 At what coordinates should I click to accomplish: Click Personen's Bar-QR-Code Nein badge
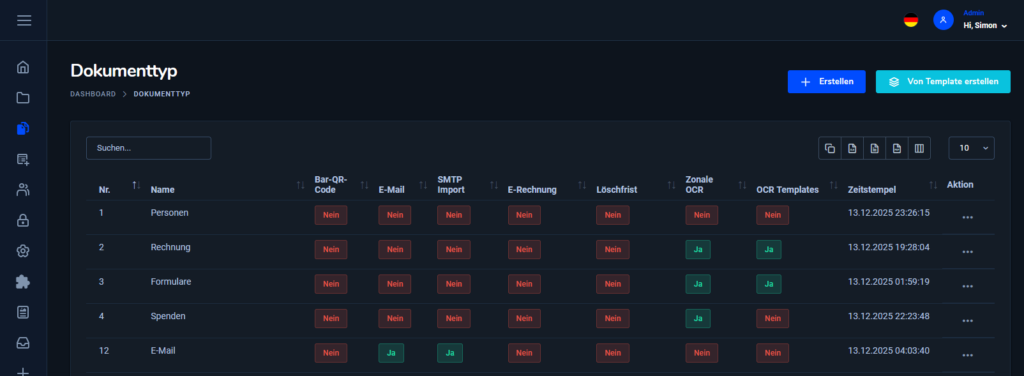pos(331,215)
